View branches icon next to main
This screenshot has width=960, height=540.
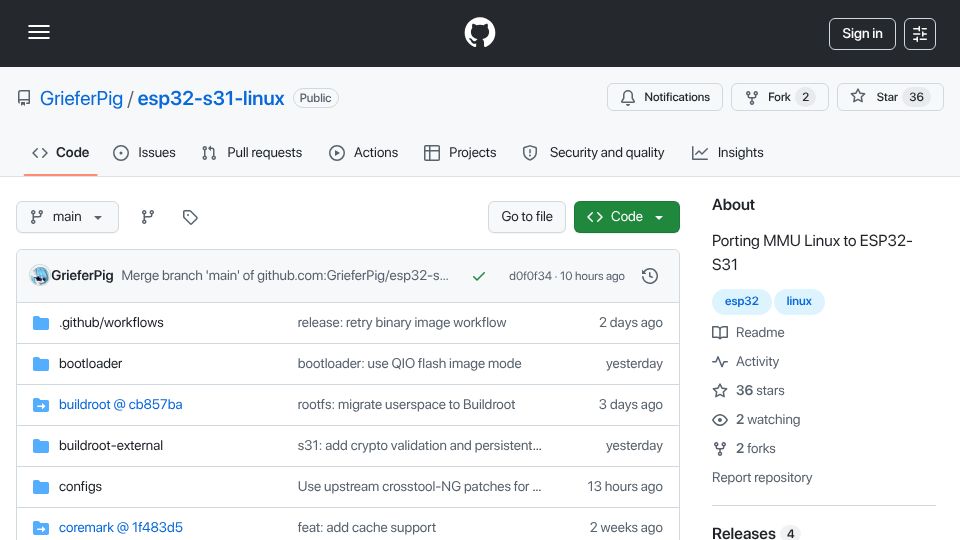tap(148, 217)
